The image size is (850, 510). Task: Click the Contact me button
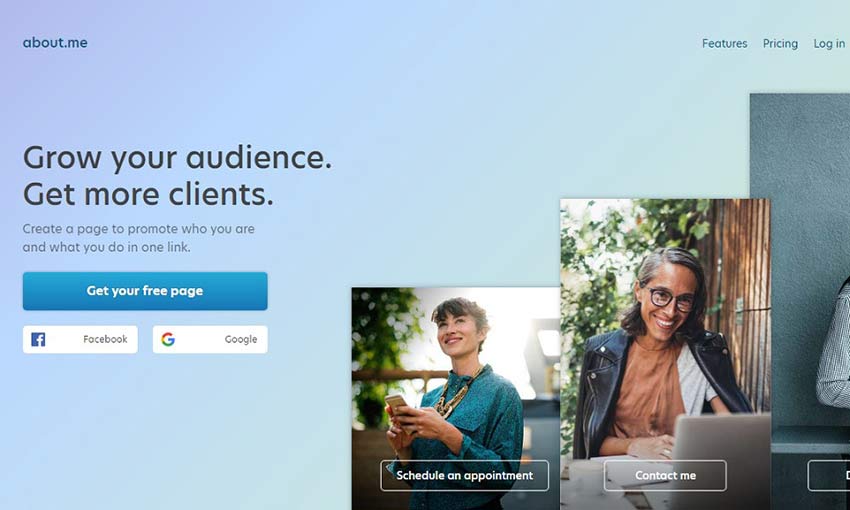coord(665,475)
